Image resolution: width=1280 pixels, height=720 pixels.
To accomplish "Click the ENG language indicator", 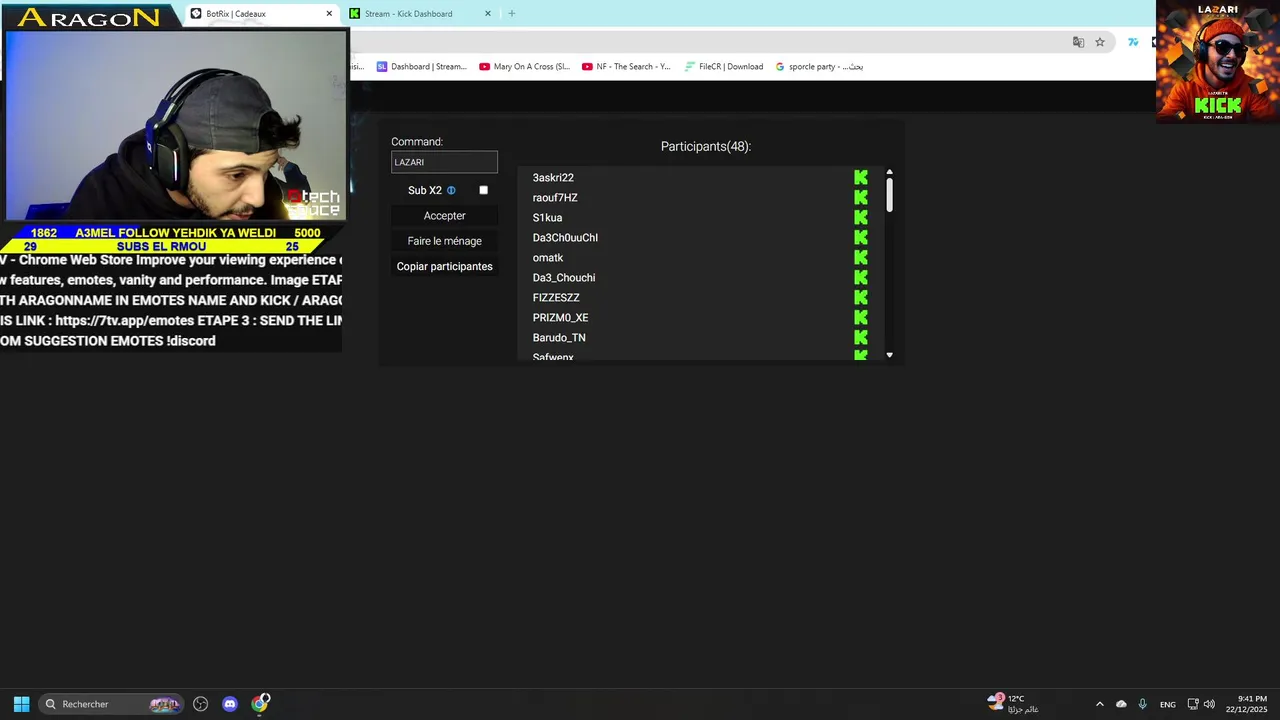I will (1167, 704).
